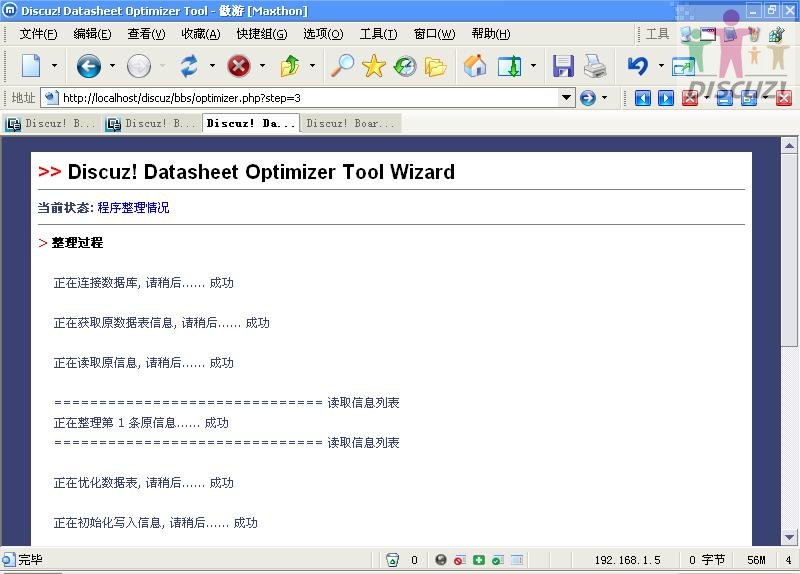This screenshot has height=574, width=800.
Task: Stop loading with the red X icon
Action: tap(239, 66)
